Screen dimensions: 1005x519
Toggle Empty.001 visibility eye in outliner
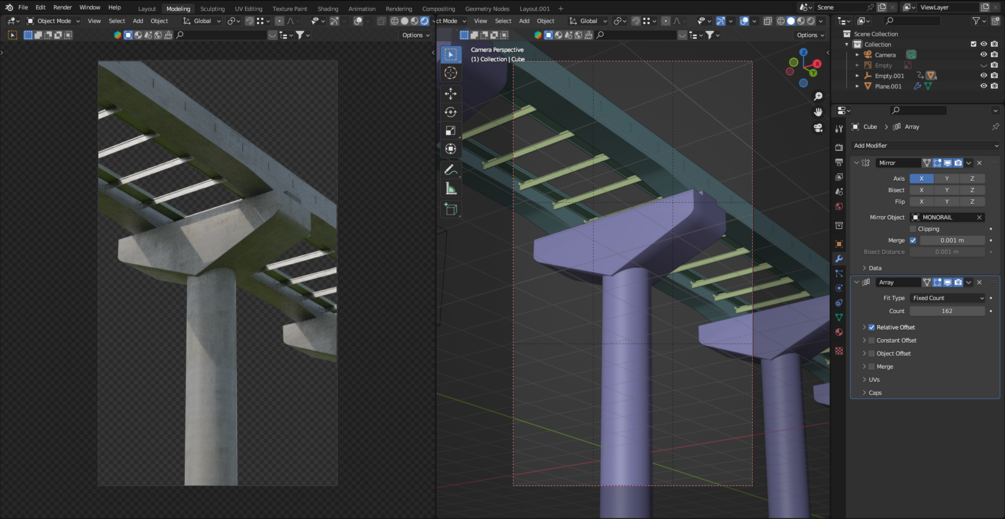pyautogui.click(x=983, y=76)
